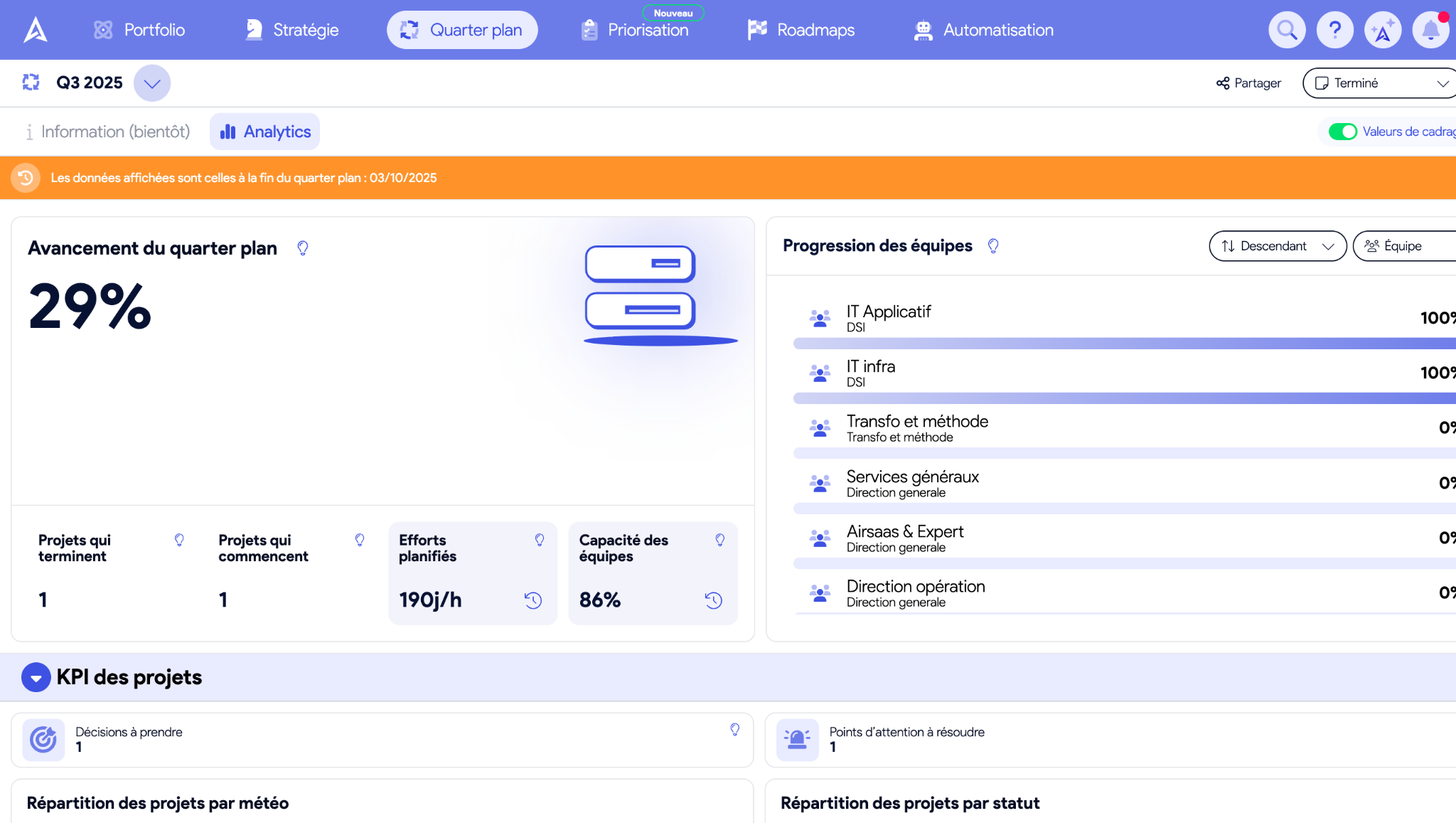Click hint bulb next to Avancement du quarter plan
Image resolution: width=1456 pixels, height=823 pixels.
click(x=303, y=248)
